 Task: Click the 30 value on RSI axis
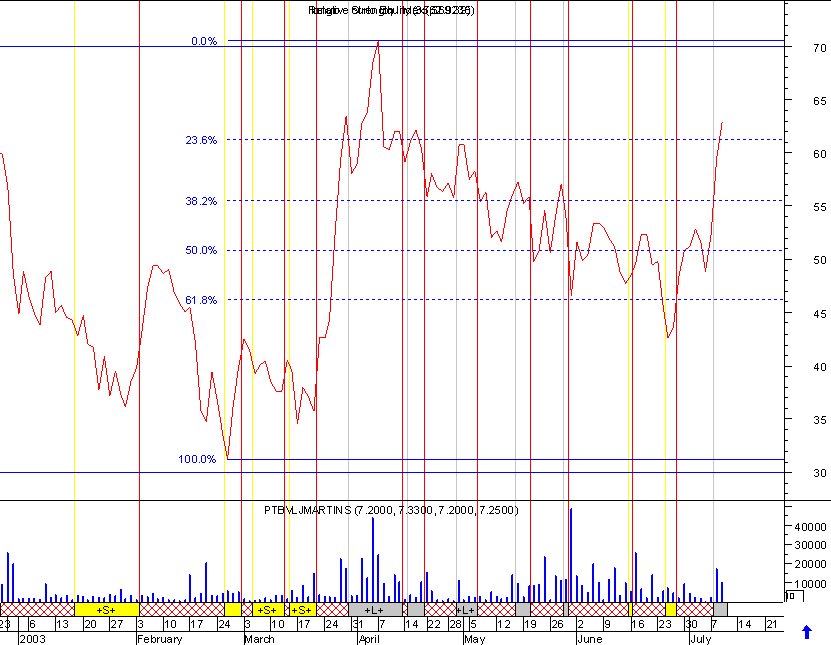(x=819, y=473)
